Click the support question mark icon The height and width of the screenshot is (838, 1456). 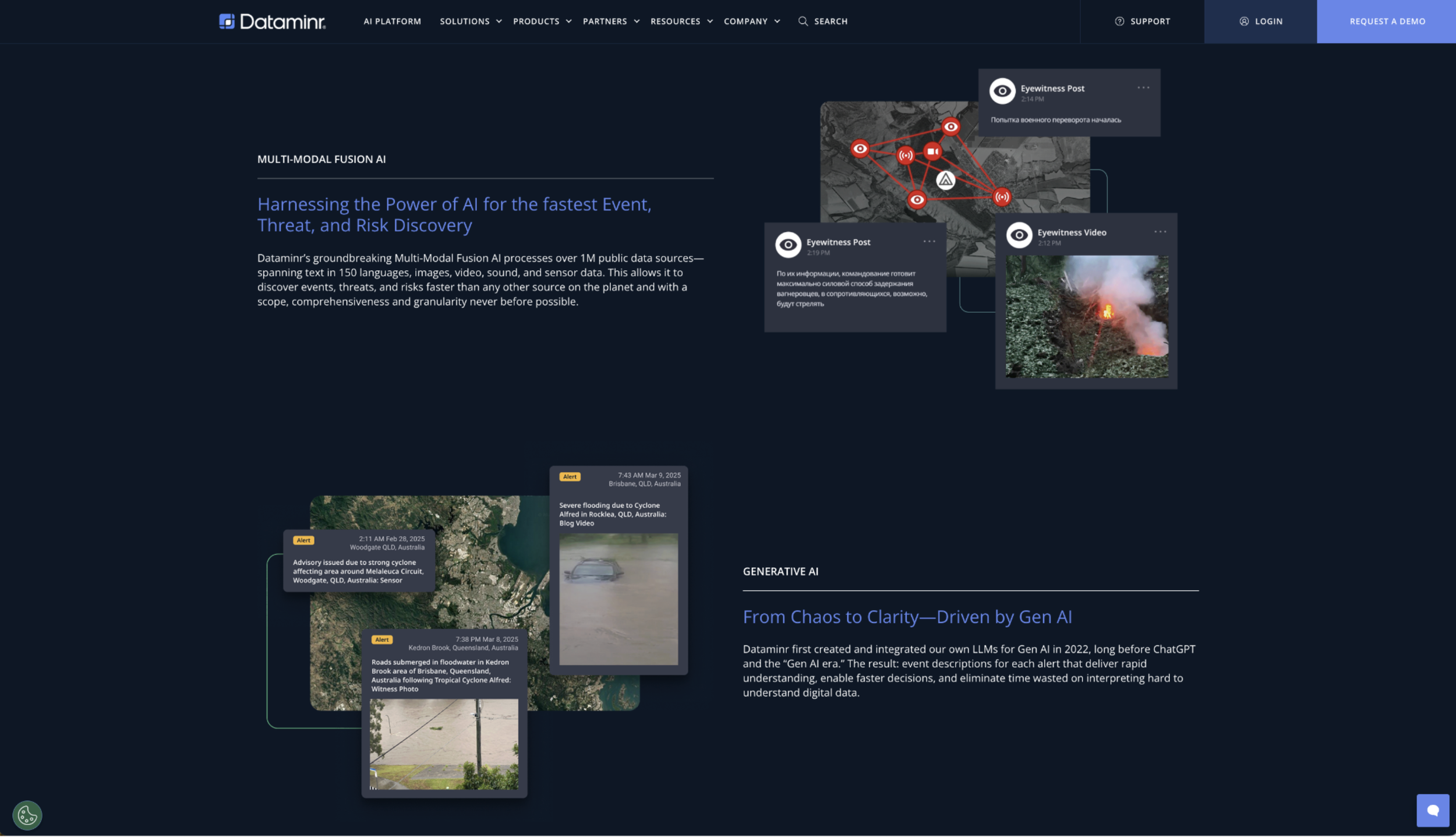(x=1119, y=22)
